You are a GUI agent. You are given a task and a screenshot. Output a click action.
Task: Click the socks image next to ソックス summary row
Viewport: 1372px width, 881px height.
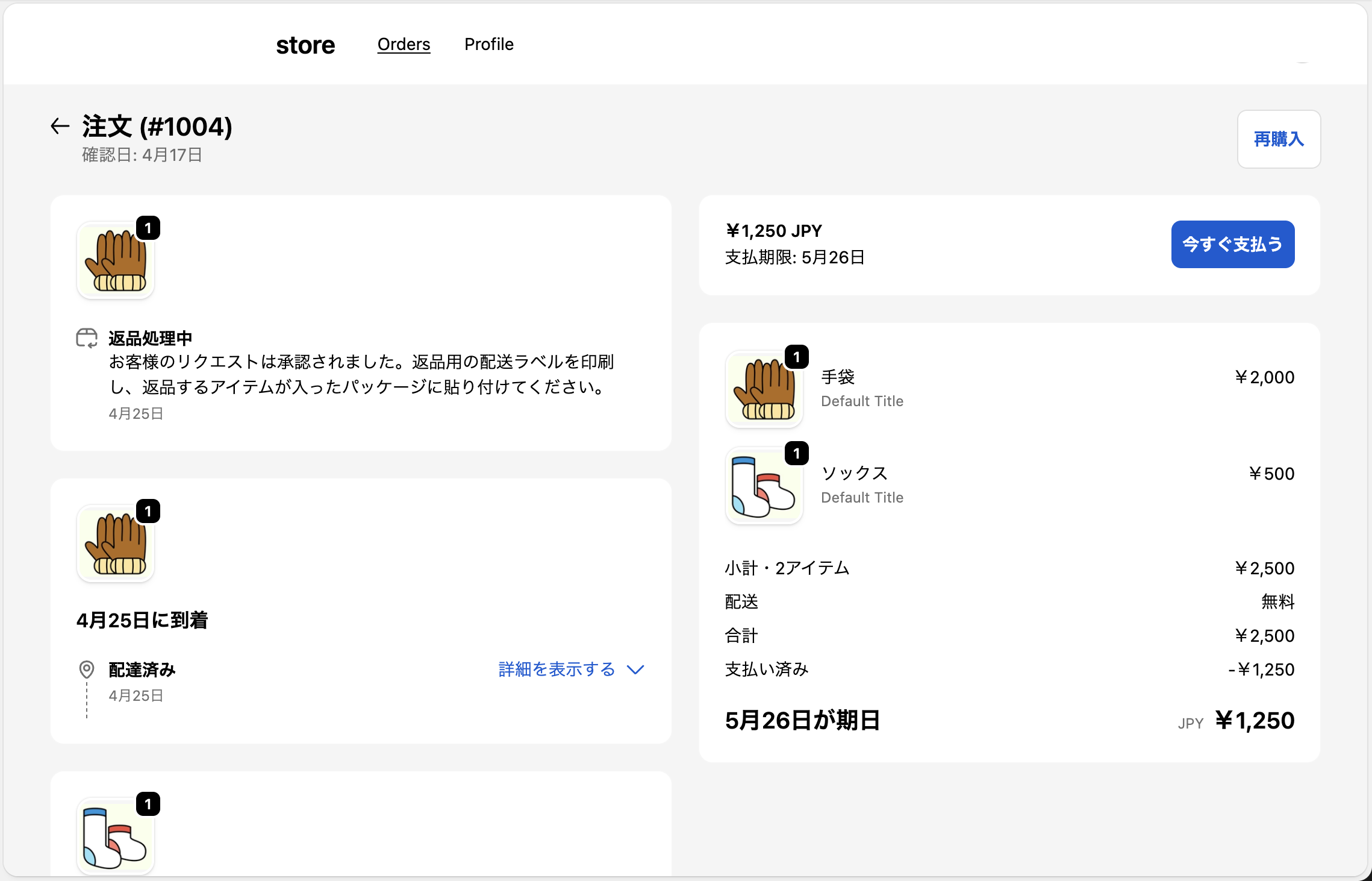point(763,486)
